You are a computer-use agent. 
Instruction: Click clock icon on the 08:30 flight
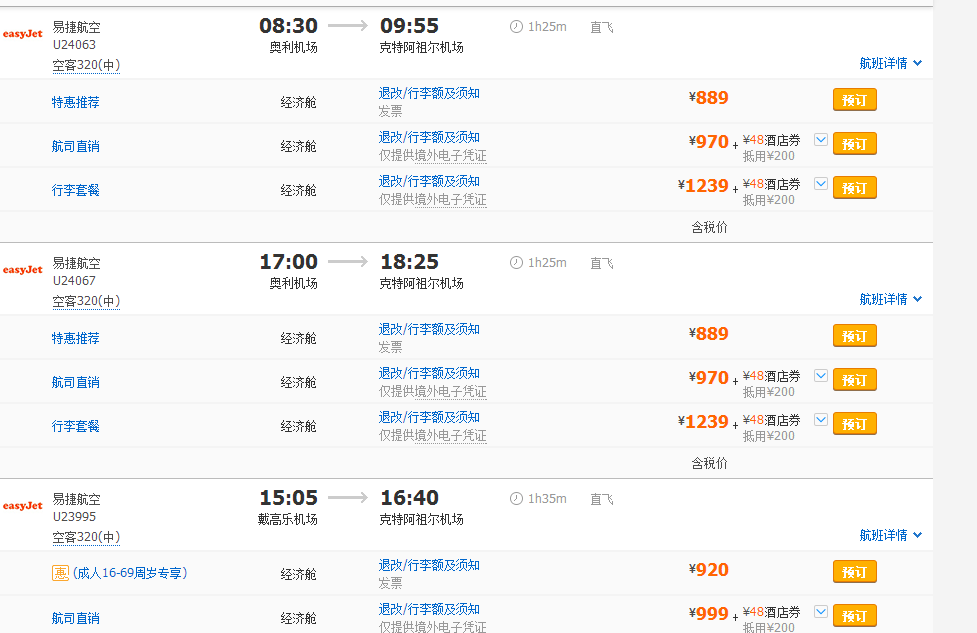click(x=516, y=27)
